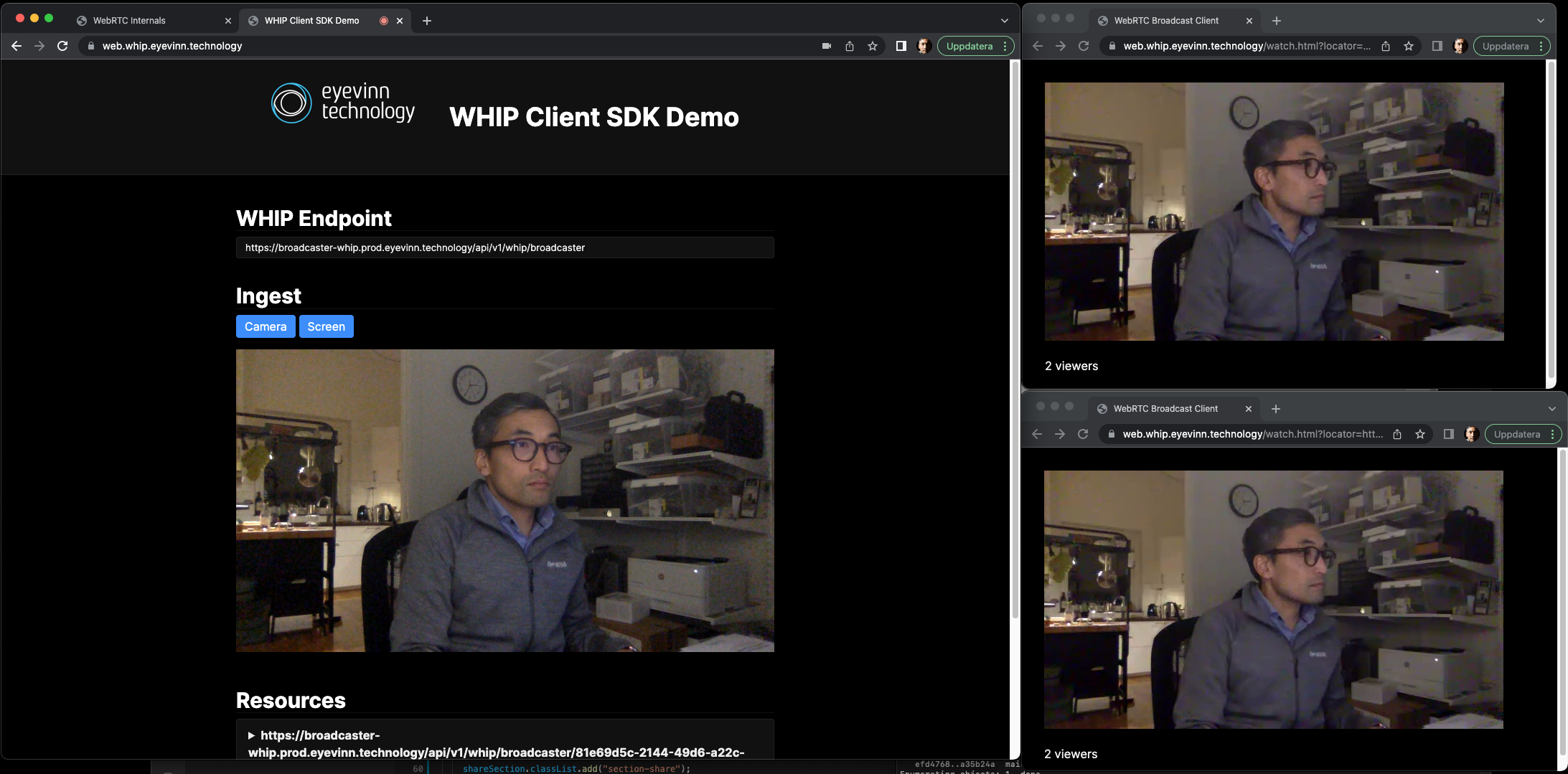Go back in the bottom-right WebRTC Broadcast Client window
Screen dimensions: 1568x774
pos(1037,434)
